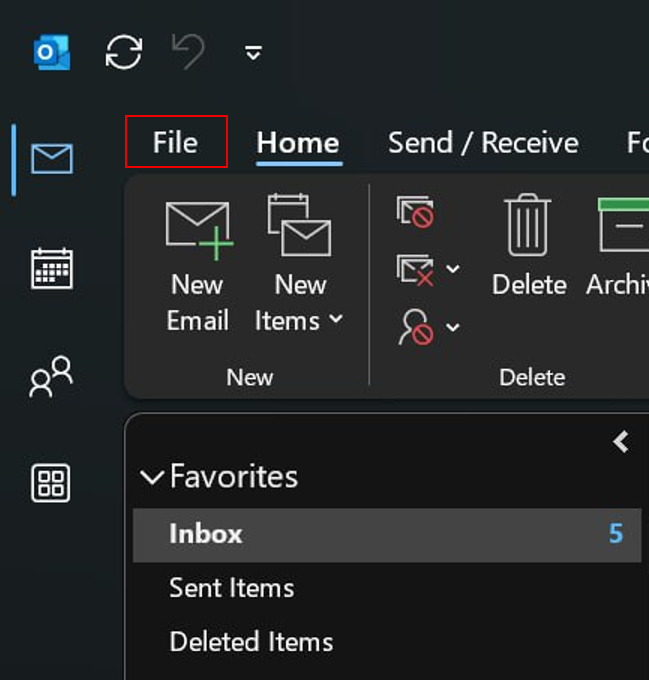
Task: Click the Delete trash can button
Action: point(529,245)
